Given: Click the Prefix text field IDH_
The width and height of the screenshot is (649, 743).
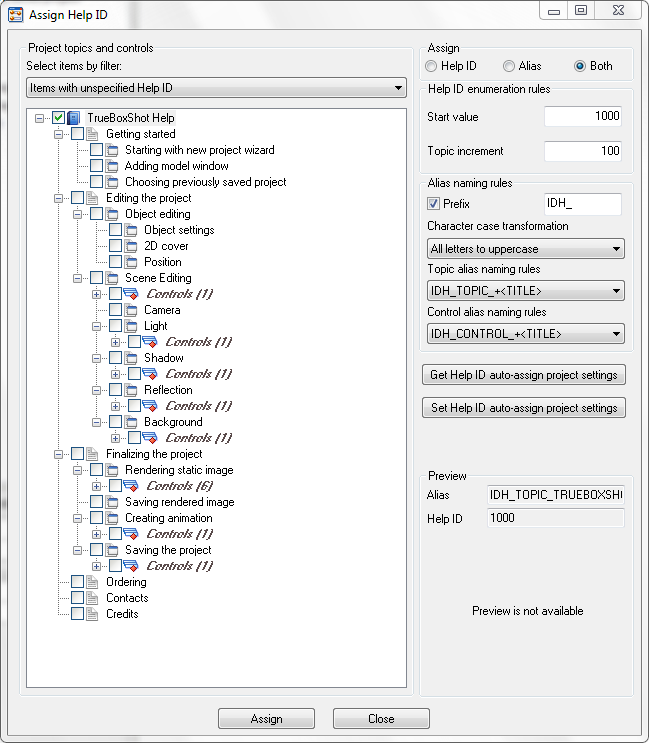Looking at the screenshot, I should coord(583,204).
